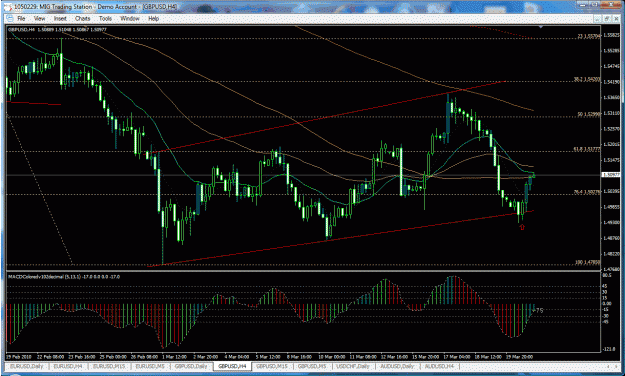Maximize the MIG Trading Station window

click(x=594, y=5)
